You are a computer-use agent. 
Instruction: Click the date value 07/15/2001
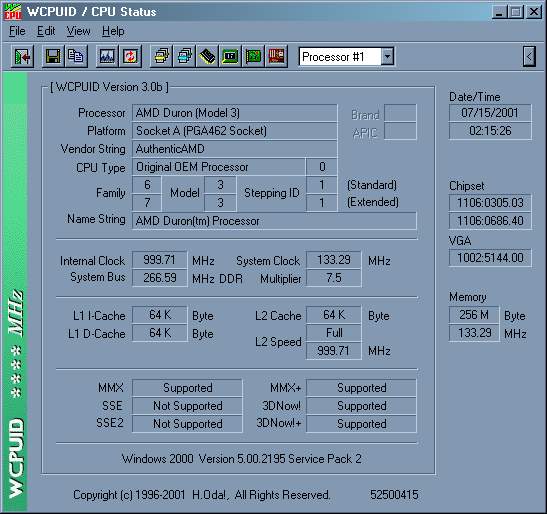pos(490,113)
